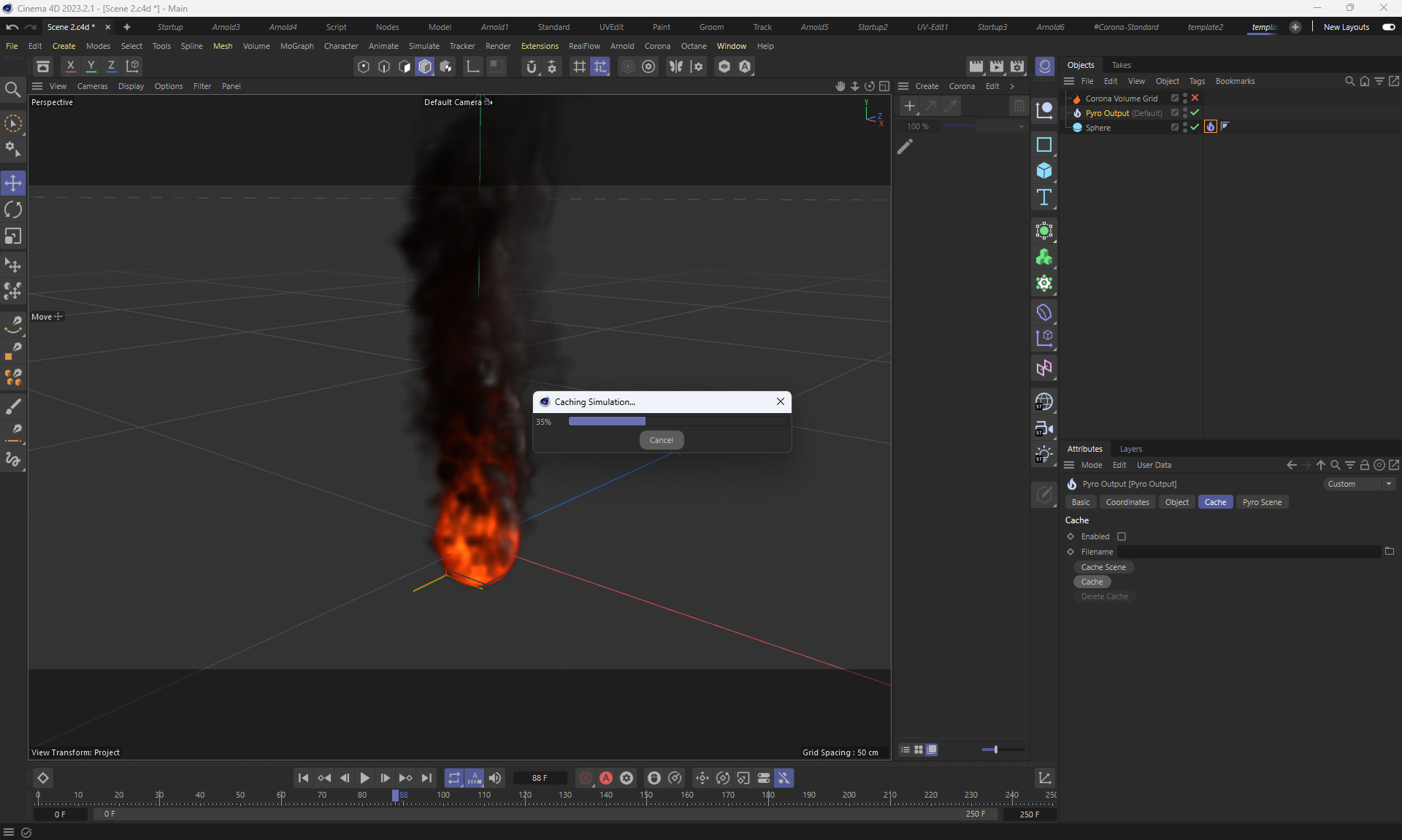Image resolution: width=1402 pixels, height=840 pixels.
Task: Enable the Cache Enabled checkbox
Action: [x=1122, y=536]
